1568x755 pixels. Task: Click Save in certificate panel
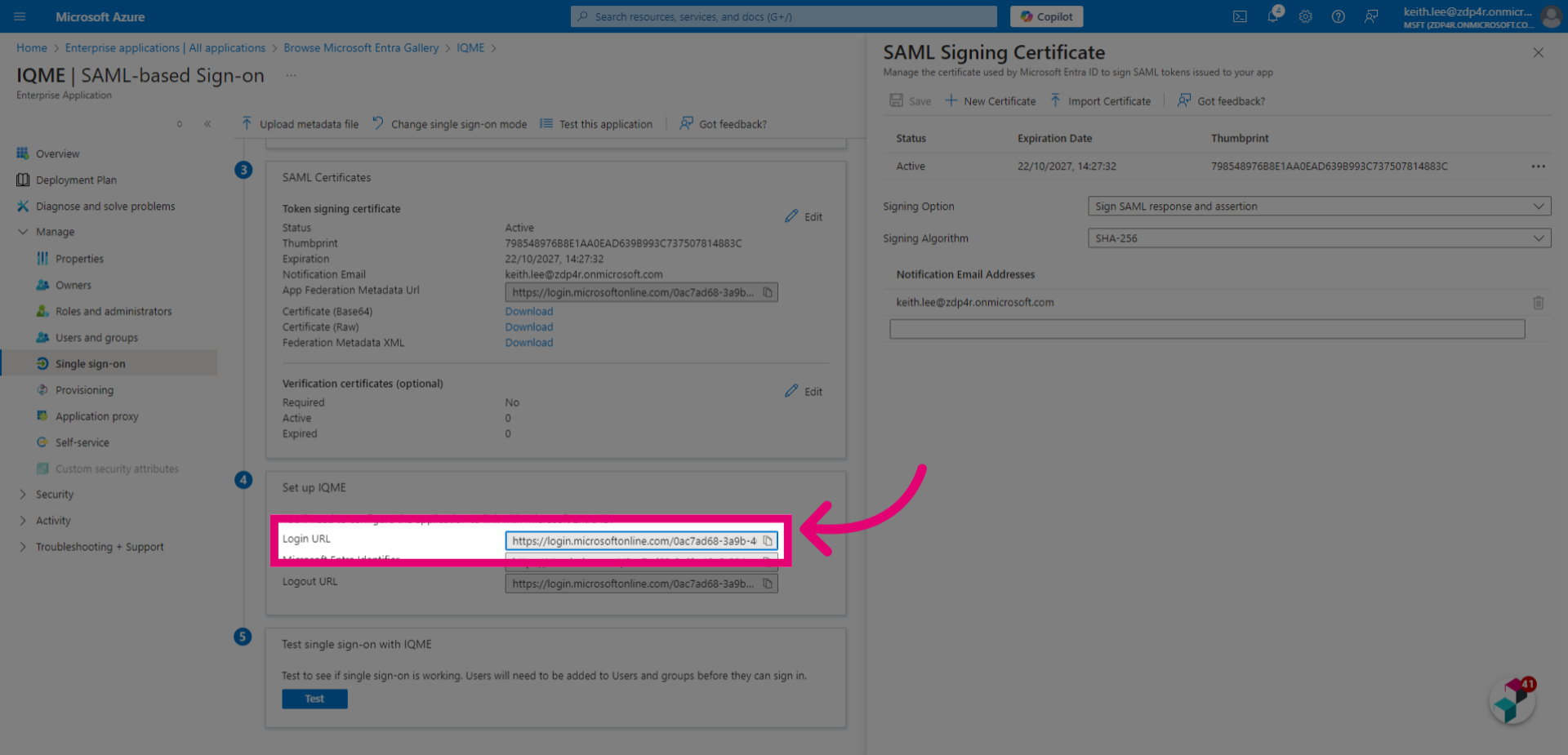point(910,100)
